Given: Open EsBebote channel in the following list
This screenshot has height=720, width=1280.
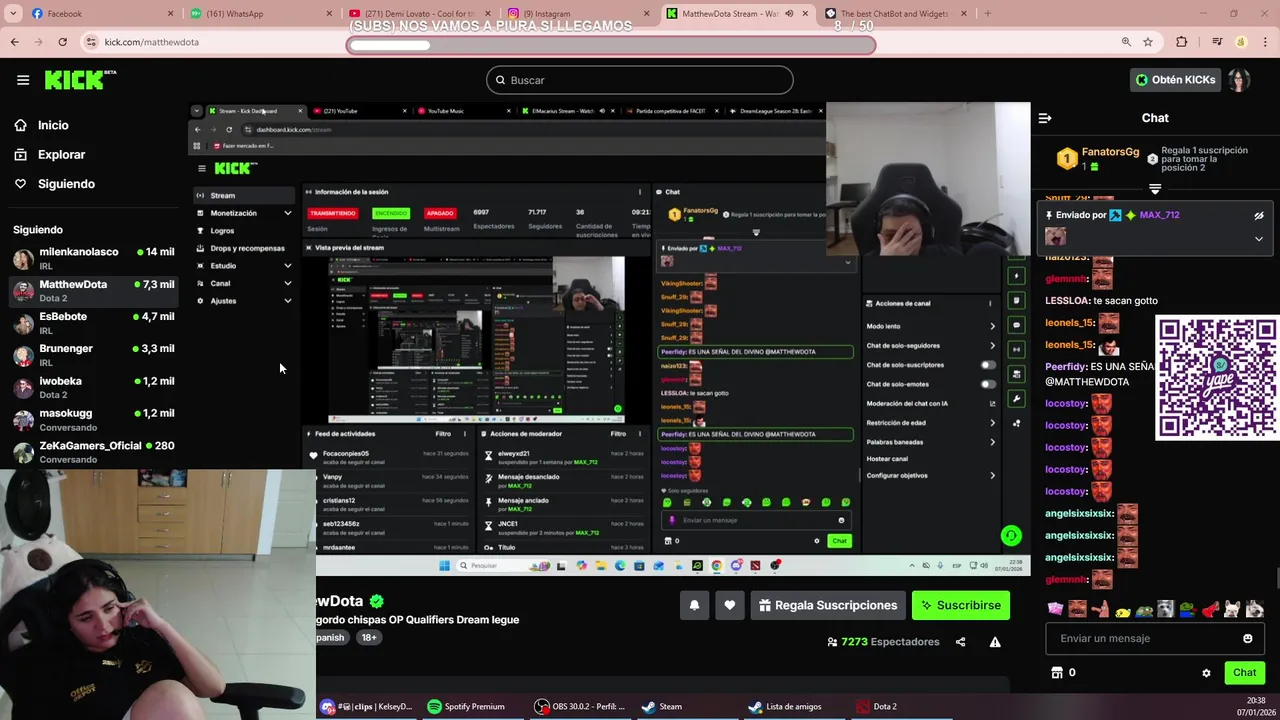Looking at the screenshot, I should pos(93,323).
